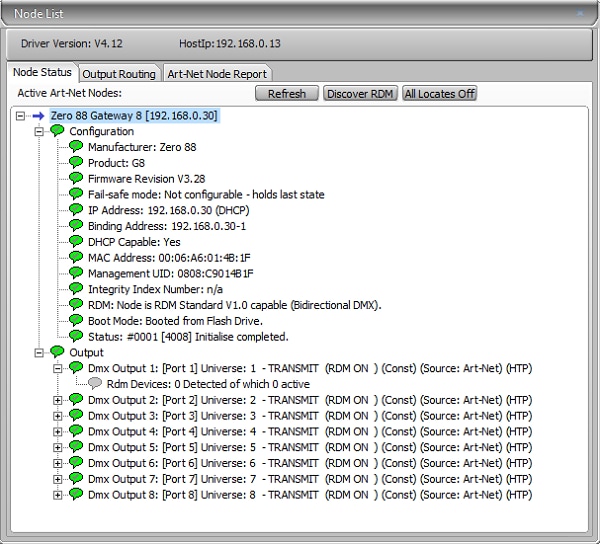The width and height of the screenshot is (600, 544).
Task: Click the green status icon for Product: G8
Action: click(x=76, y=162)
